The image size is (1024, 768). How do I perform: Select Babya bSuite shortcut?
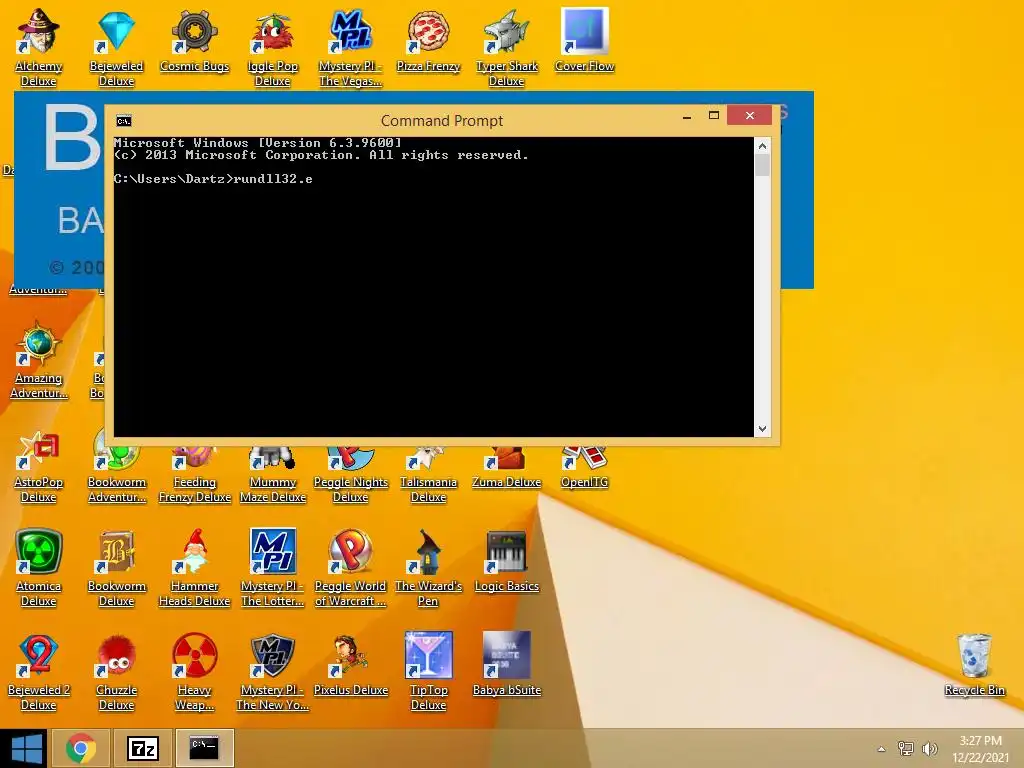tap(506, 664)
